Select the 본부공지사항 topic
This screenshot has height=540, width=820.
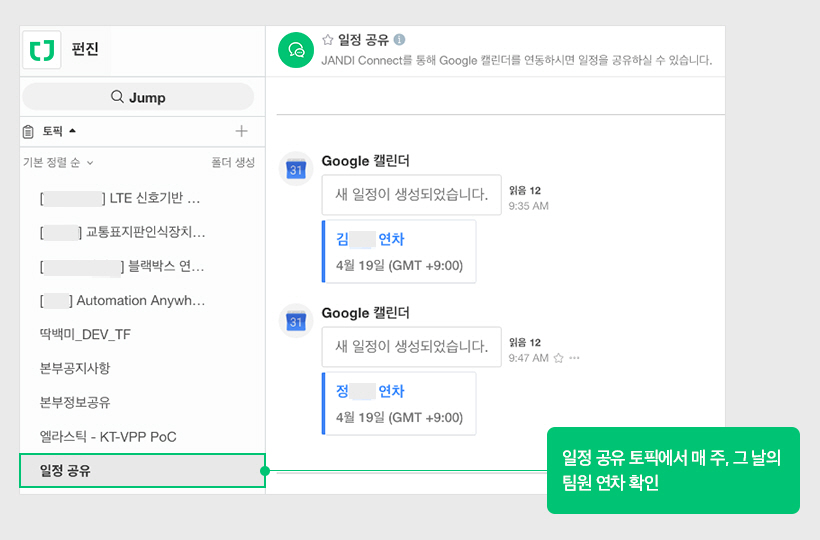click(75, 368)
